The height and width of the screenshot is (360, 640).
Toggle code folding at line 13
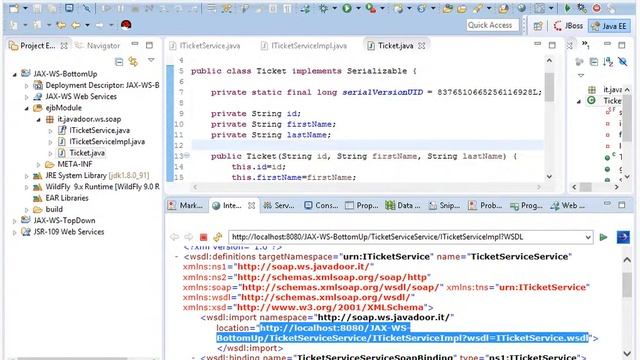point(187,156)
